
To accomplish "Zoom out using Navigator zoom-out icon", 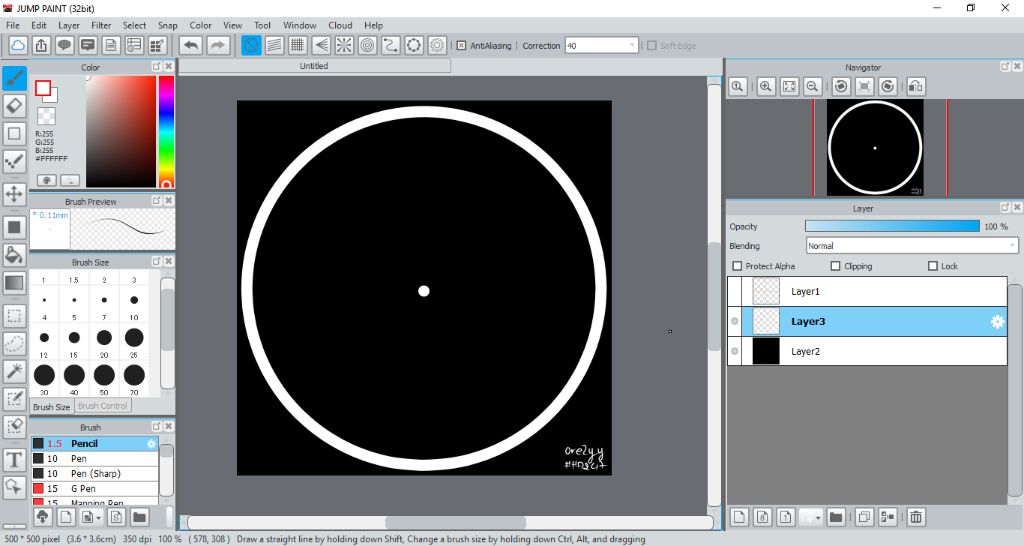I will tap(812, 86).
